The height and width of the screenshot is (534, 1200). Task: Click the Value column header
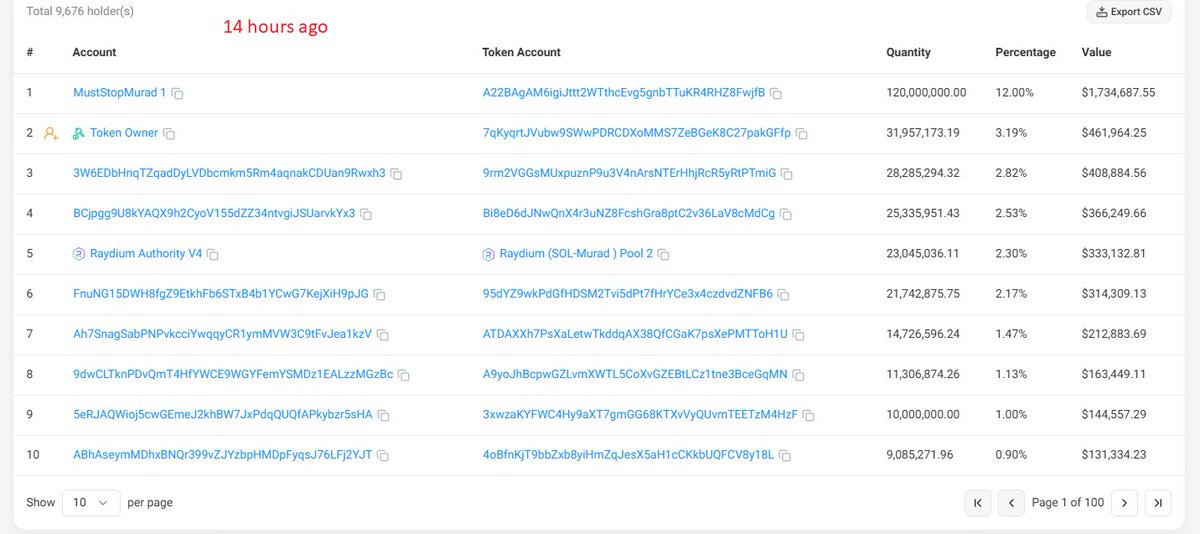[1096, 52]
